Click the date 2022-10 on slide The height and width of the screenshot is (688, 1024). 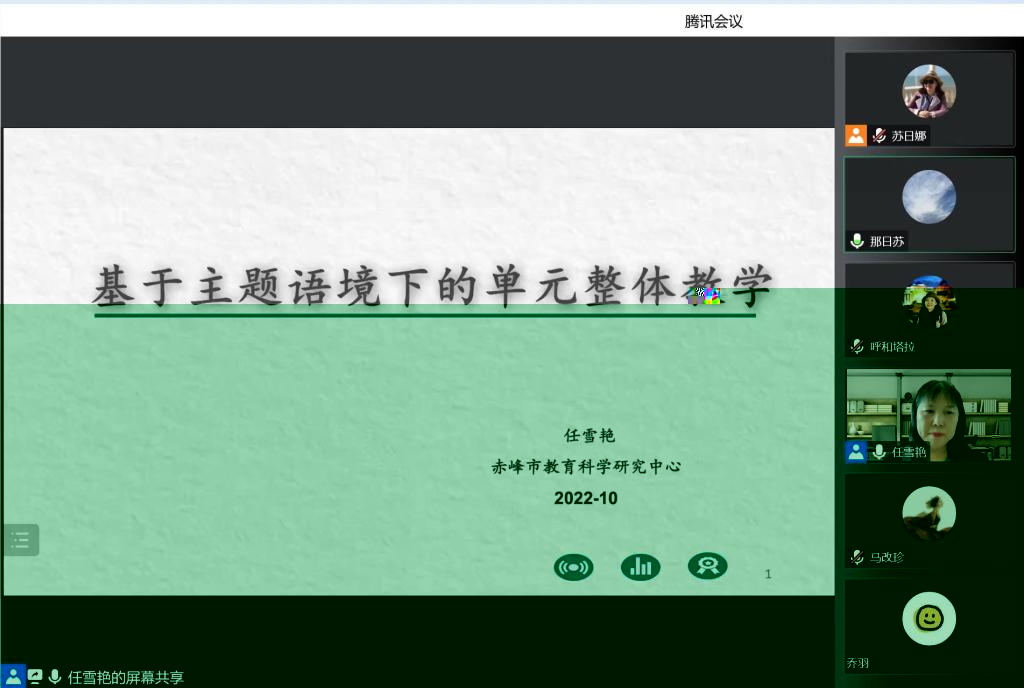point(585,498)
